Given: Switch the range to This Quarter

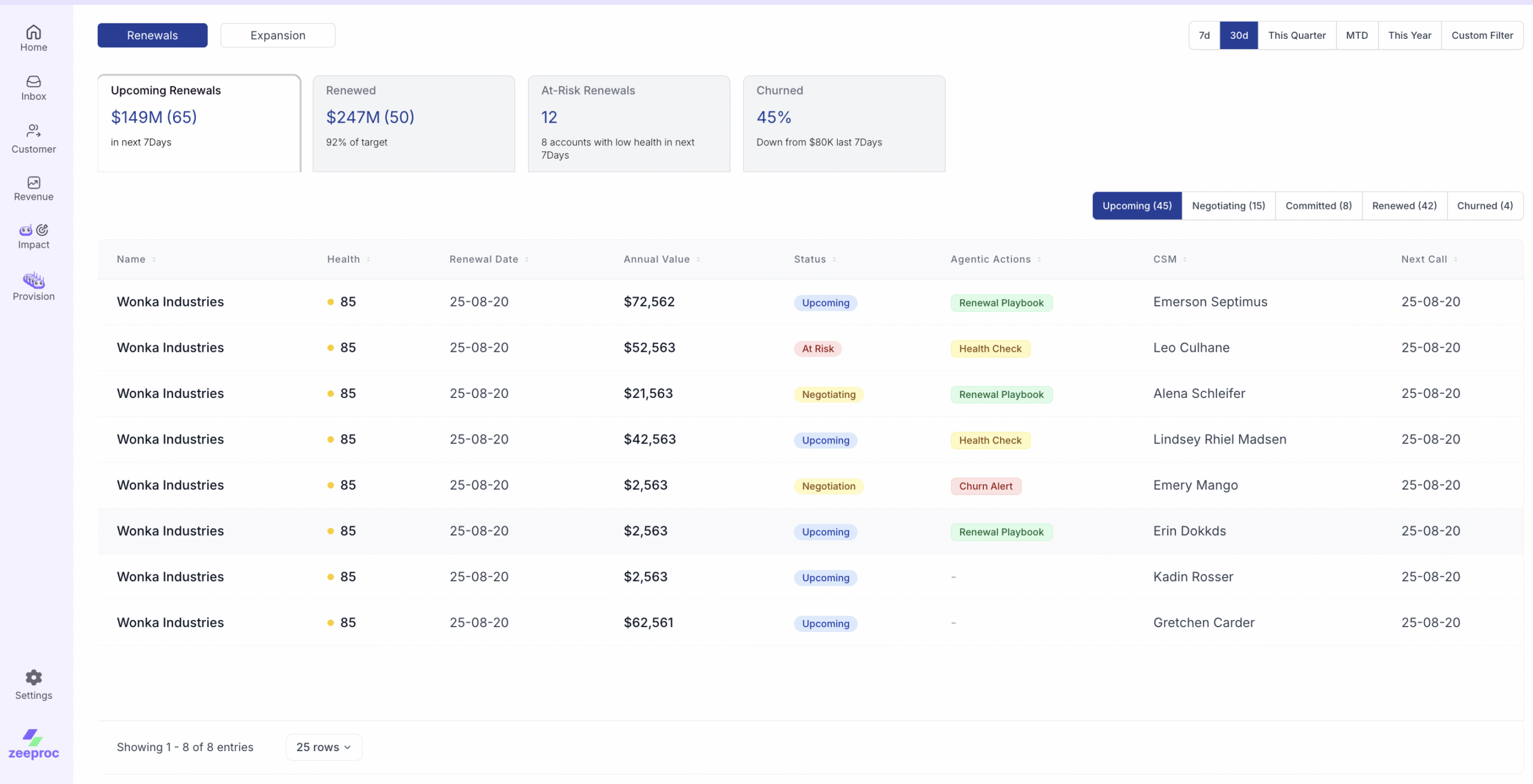Looking at the screenshot, I should click(1296, 35).
